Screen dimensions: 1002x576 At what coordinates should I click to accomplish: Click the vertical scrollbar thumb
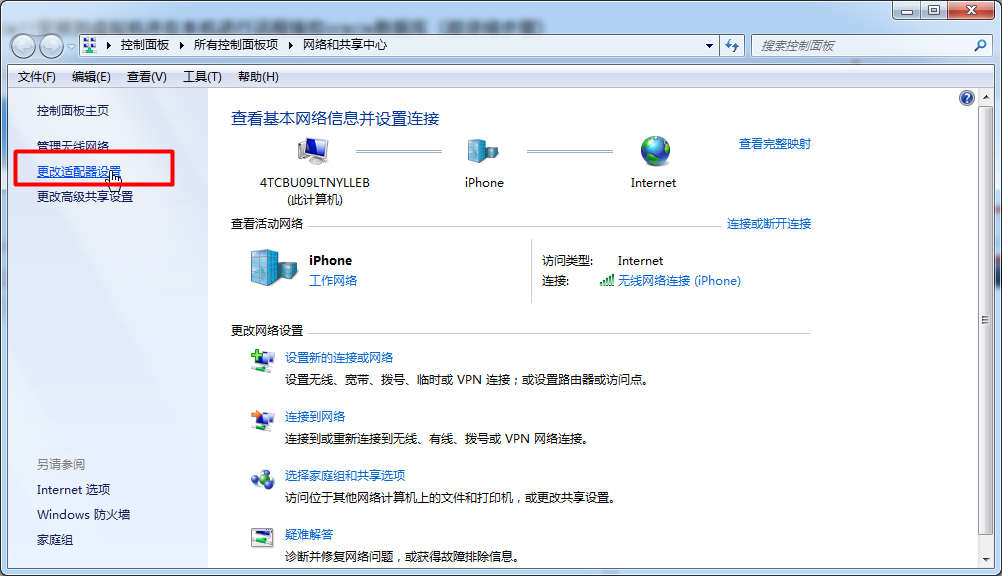[986, 320]
